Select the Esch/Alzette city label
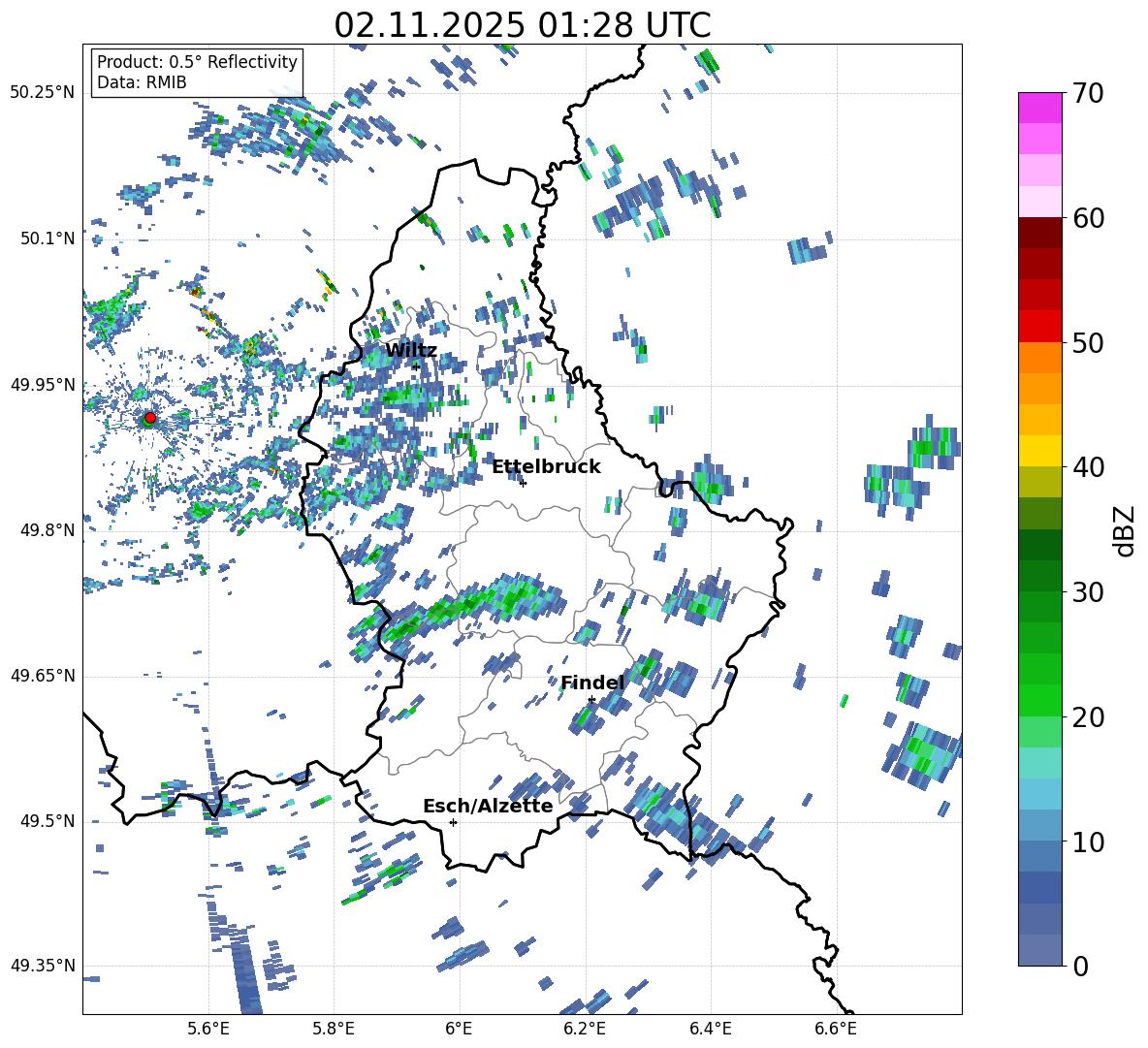The height and width of the screenshot is (1048, 1148). tap(488, 806)
